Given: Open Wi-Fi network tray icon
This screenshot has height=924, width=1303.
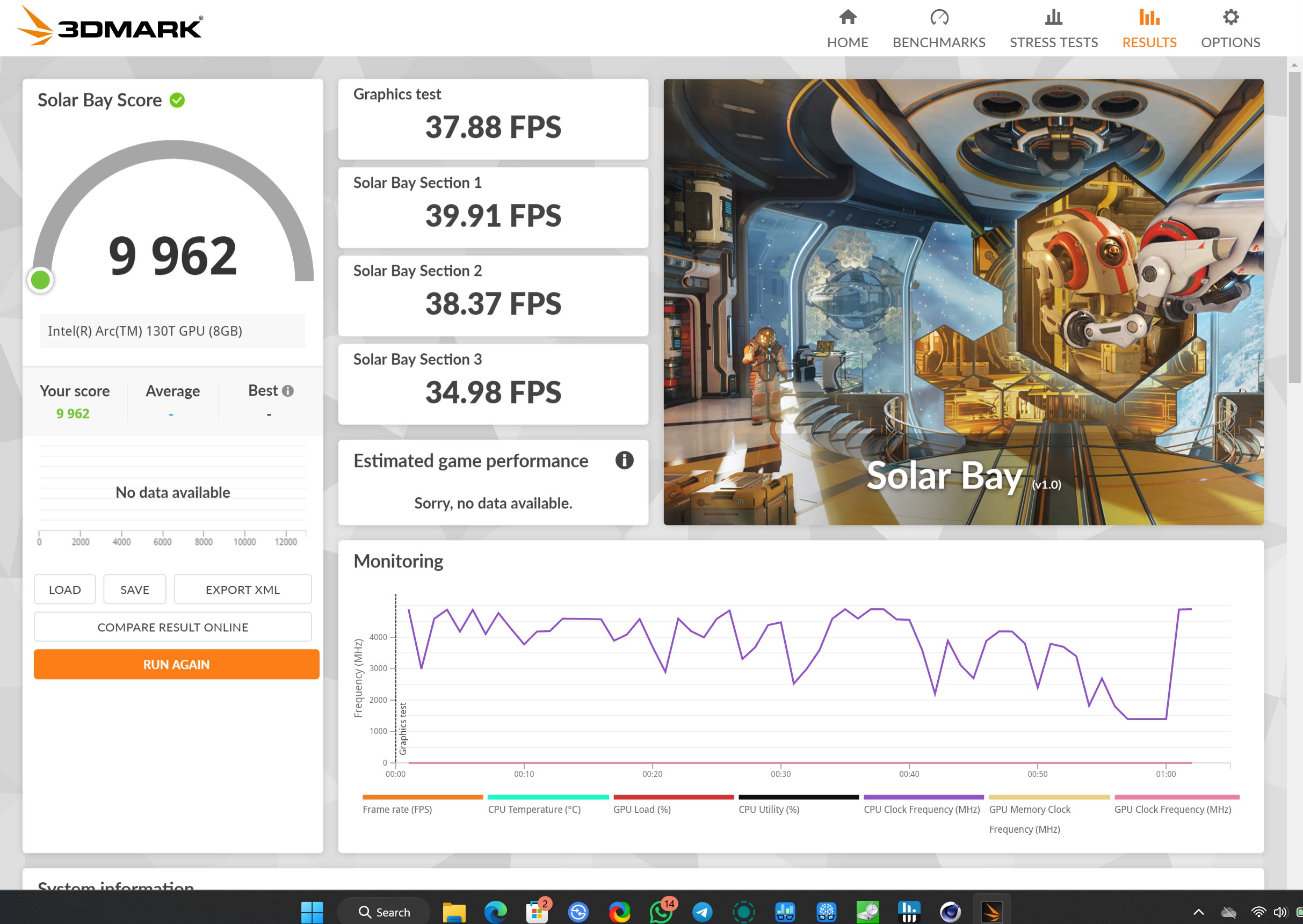Looking at the screenshot, I should point(1258,912).
